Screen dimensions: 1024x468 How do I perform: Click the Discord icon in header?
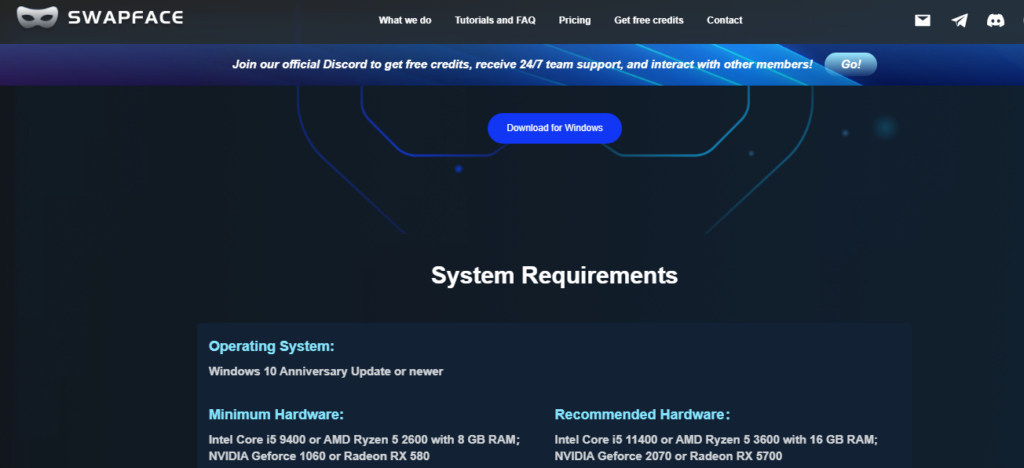click(x=995, y=20)
